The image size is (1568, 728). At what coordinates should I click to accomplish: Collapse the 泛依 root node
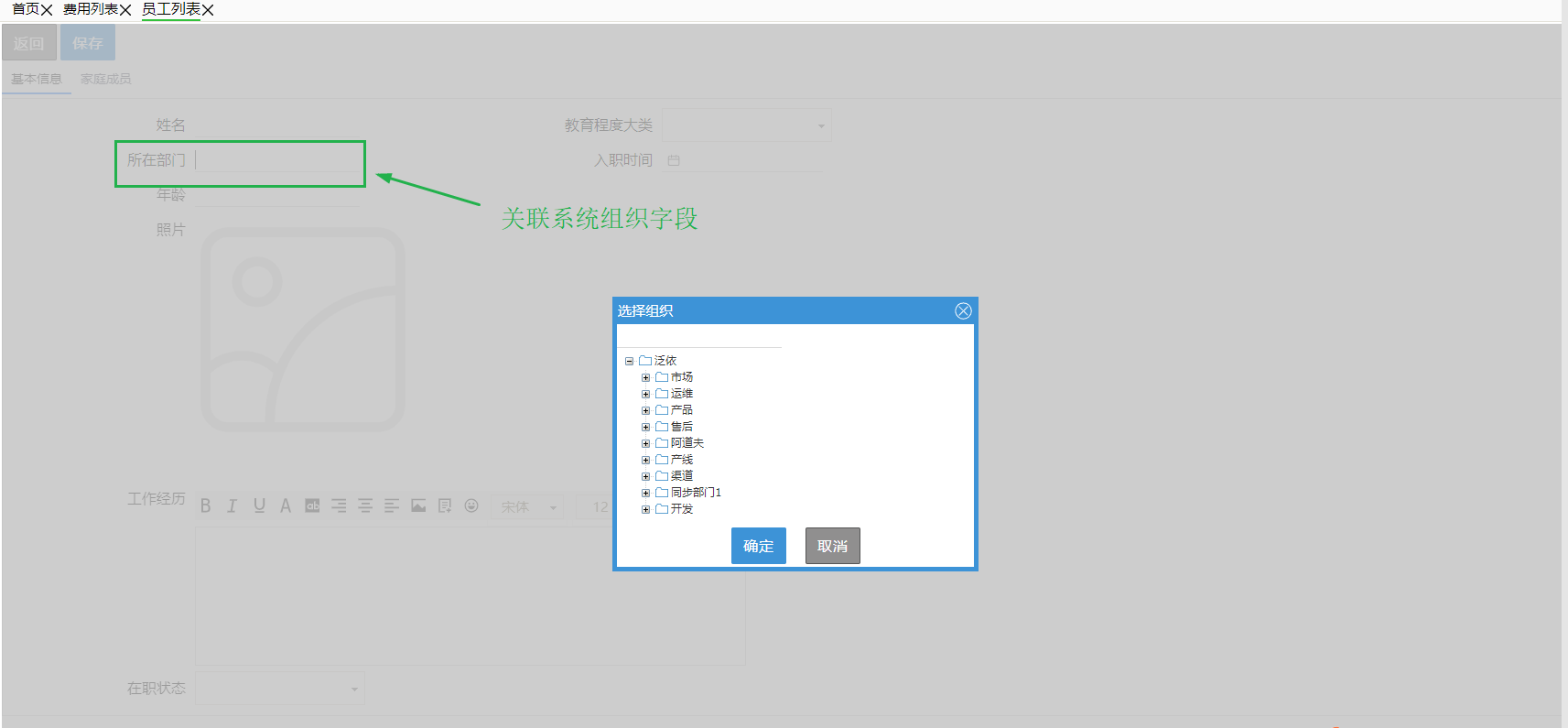[629, 361]
